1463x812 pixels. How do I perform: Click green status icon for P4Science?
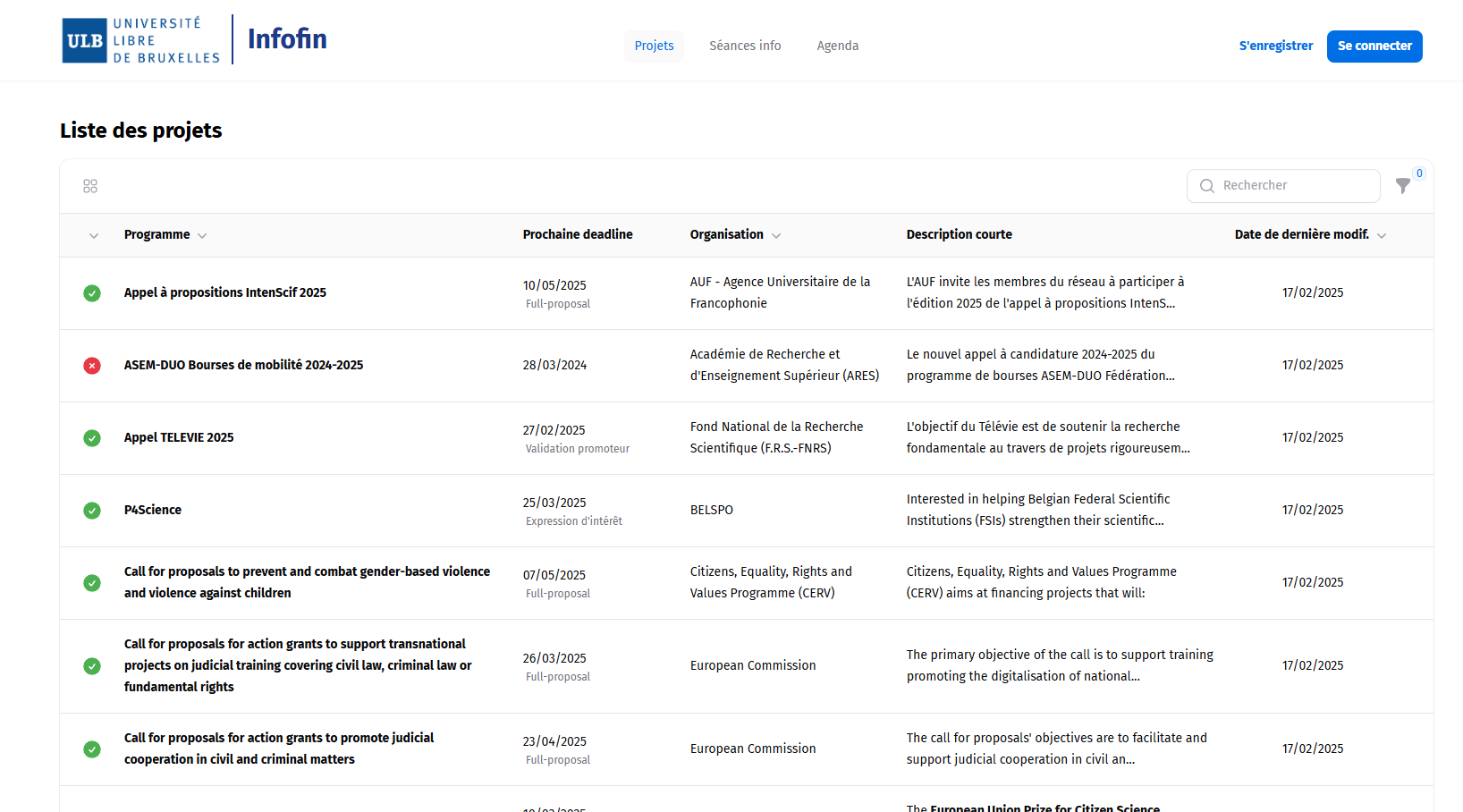[x=92, y=511]
